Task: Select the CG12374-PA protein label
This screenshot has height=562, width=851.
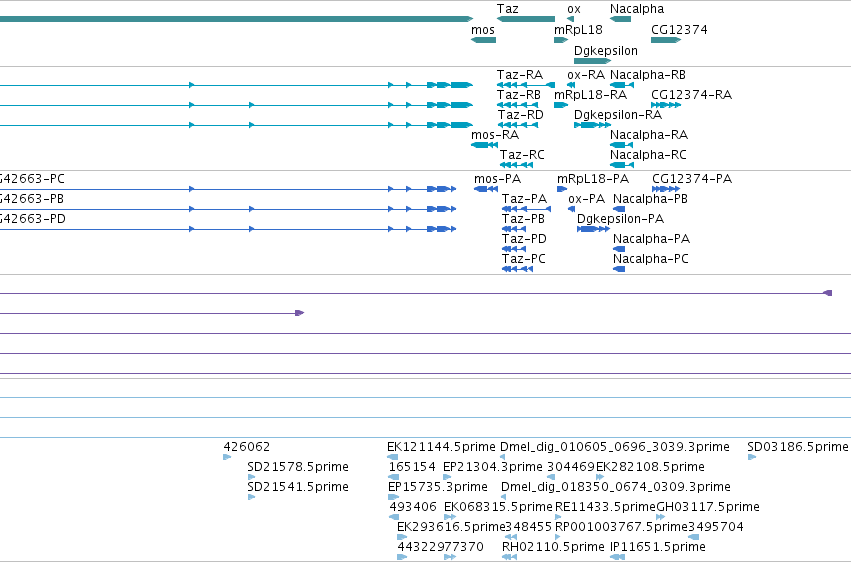Action: [692, 178]
